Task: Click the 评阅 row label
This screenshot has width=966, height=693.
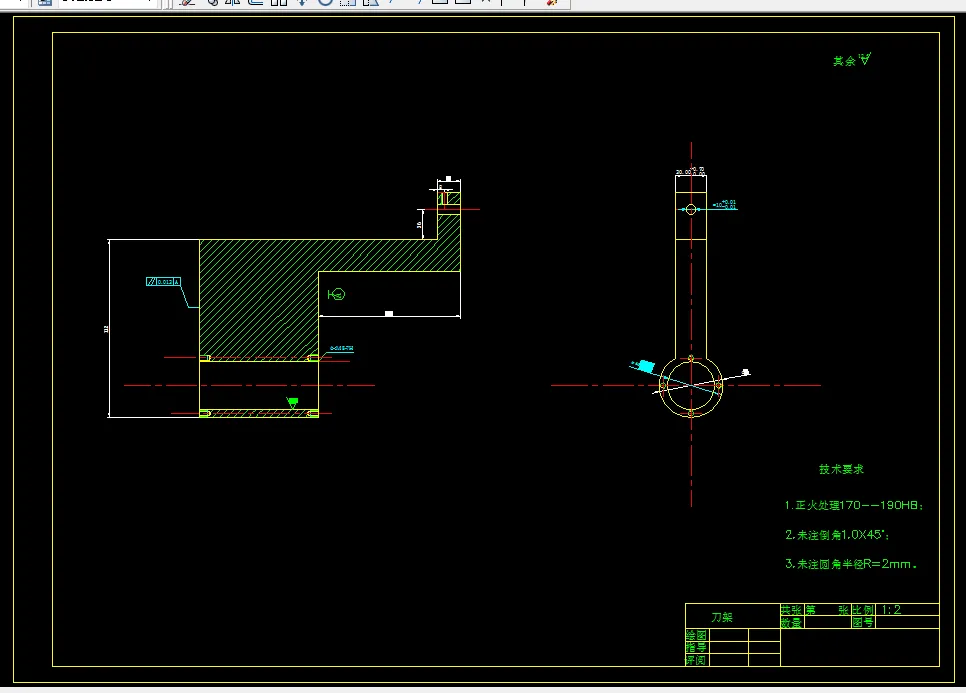Action: pyautogui.click(x=696, y=660)
